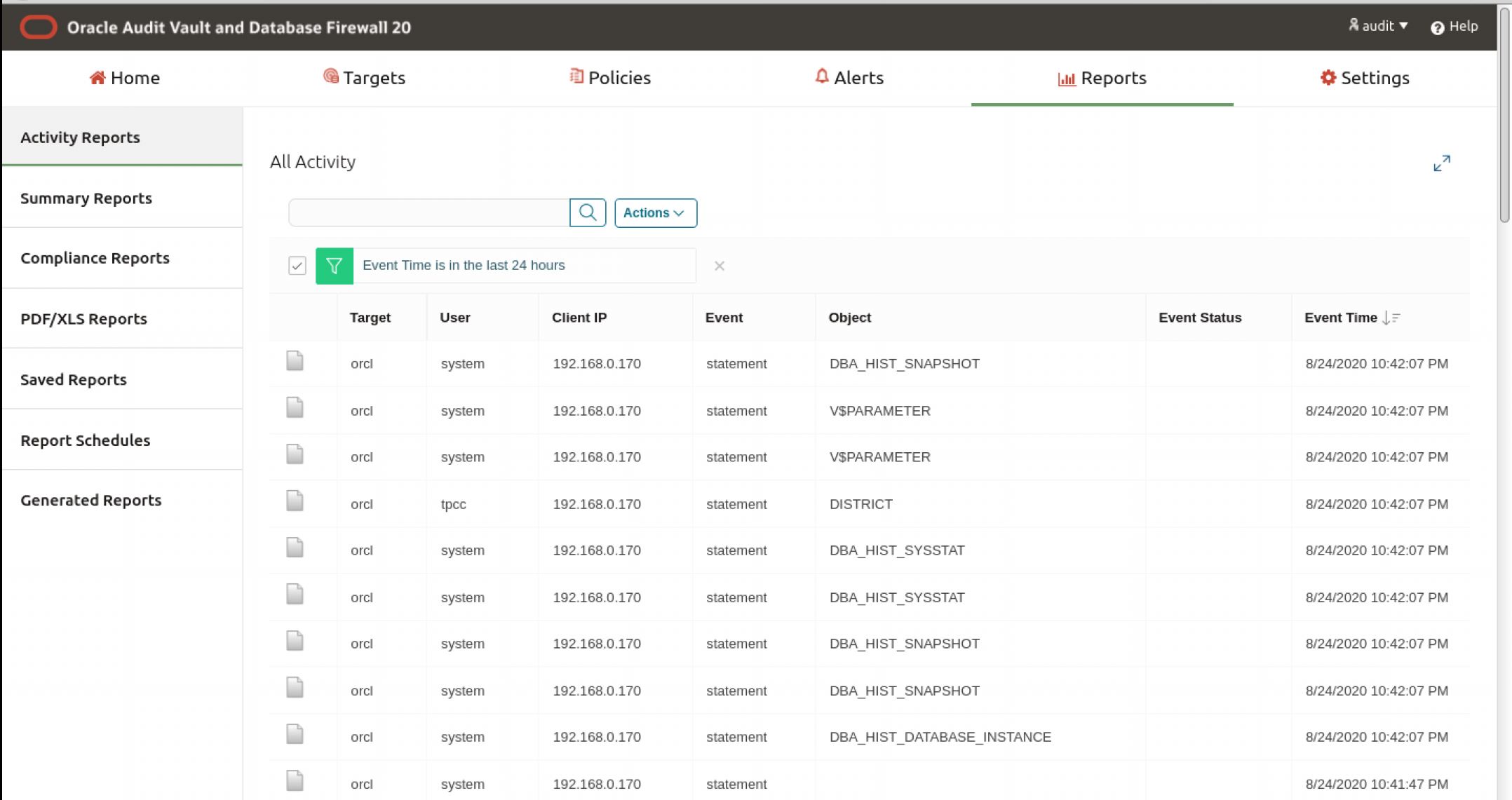
Task: Uncheck the Event Time filter checkbox
Action: pos(297,266)
